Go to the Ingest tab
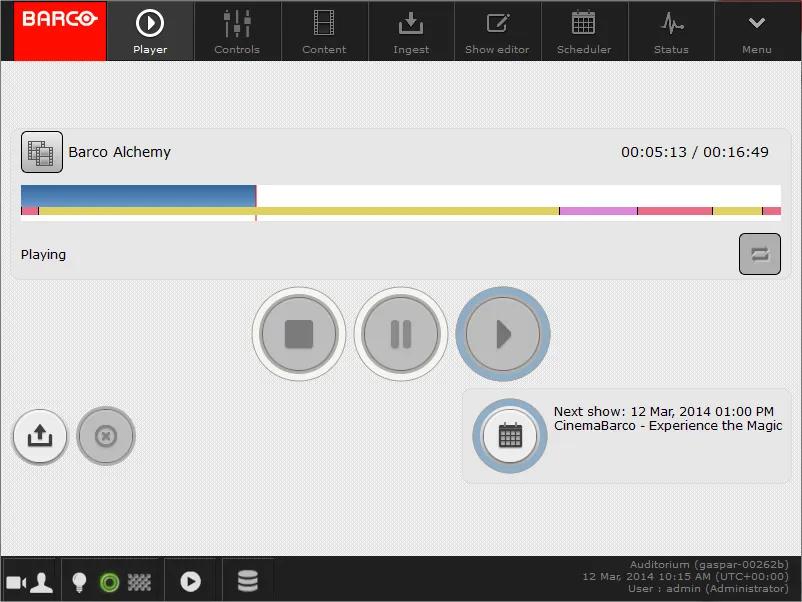The width and height of the screenshot is (802, 602). (411, 31)
